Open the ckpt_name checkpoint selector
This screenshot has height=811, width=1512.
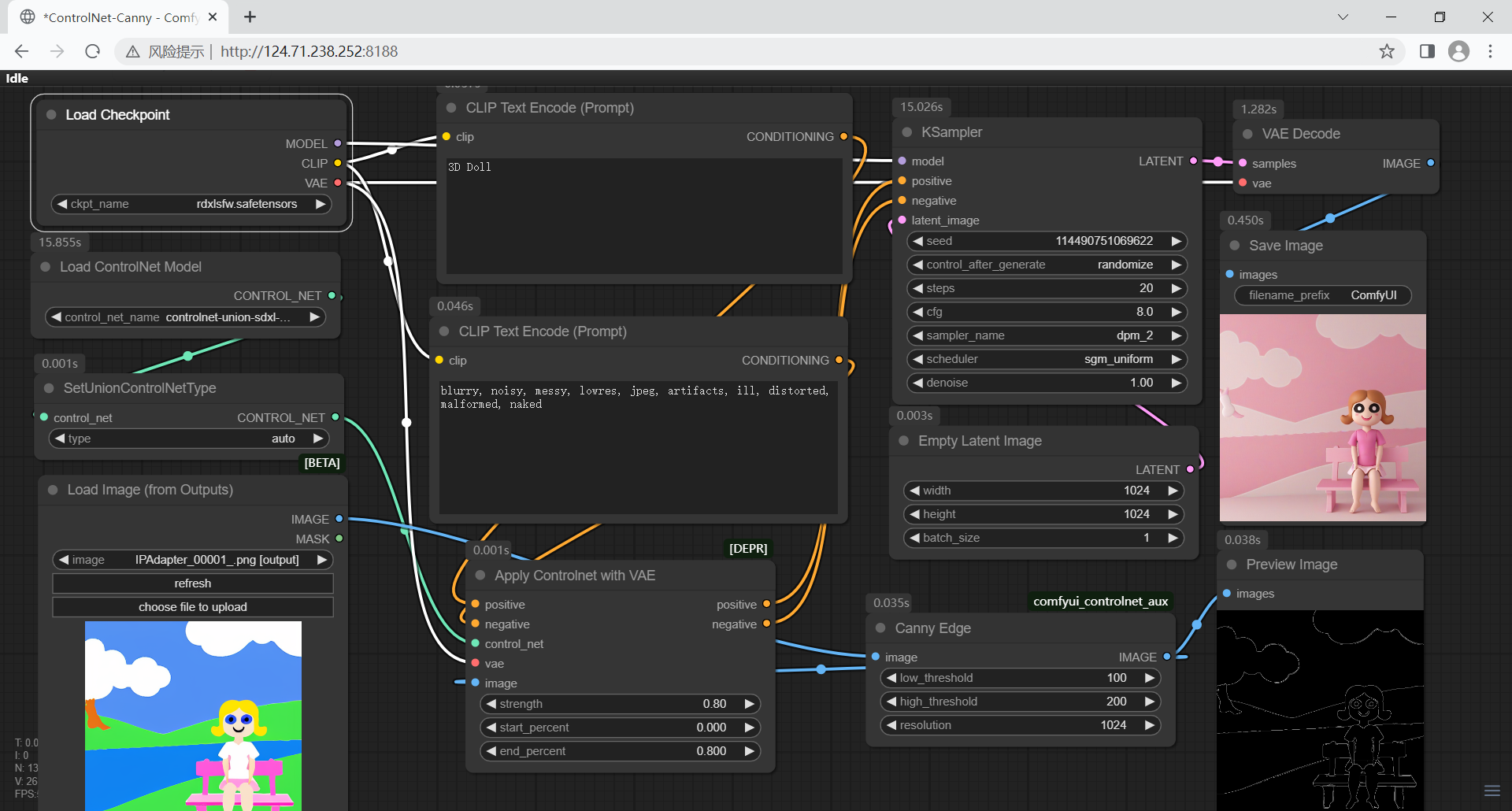coord(191,204)
